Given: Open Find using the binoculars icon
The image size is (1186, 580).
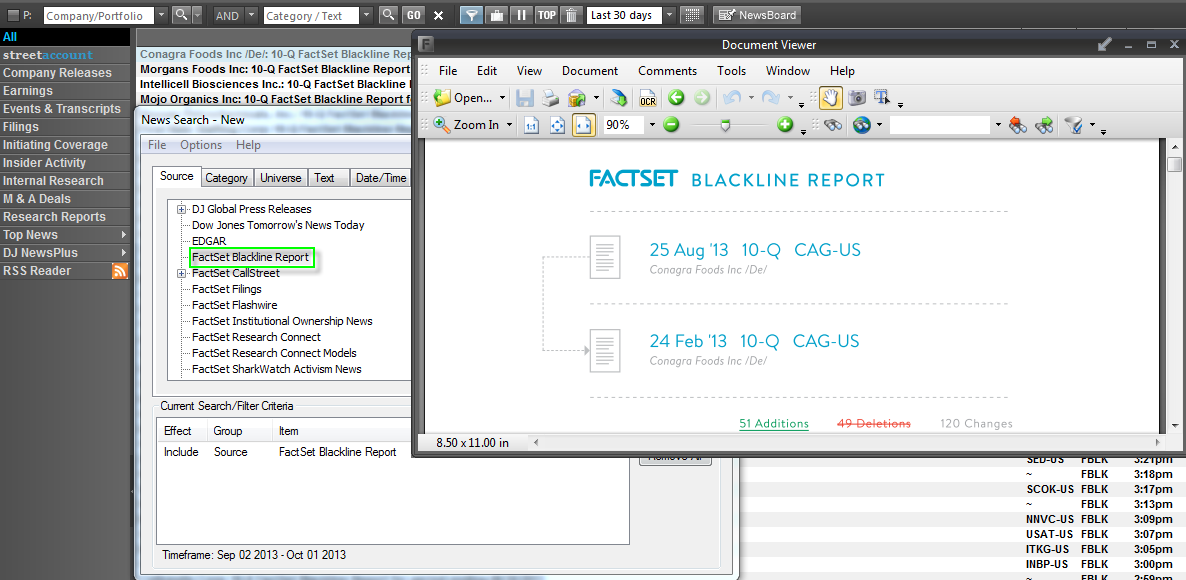Looking at the screenshot, I should (833, 125).
